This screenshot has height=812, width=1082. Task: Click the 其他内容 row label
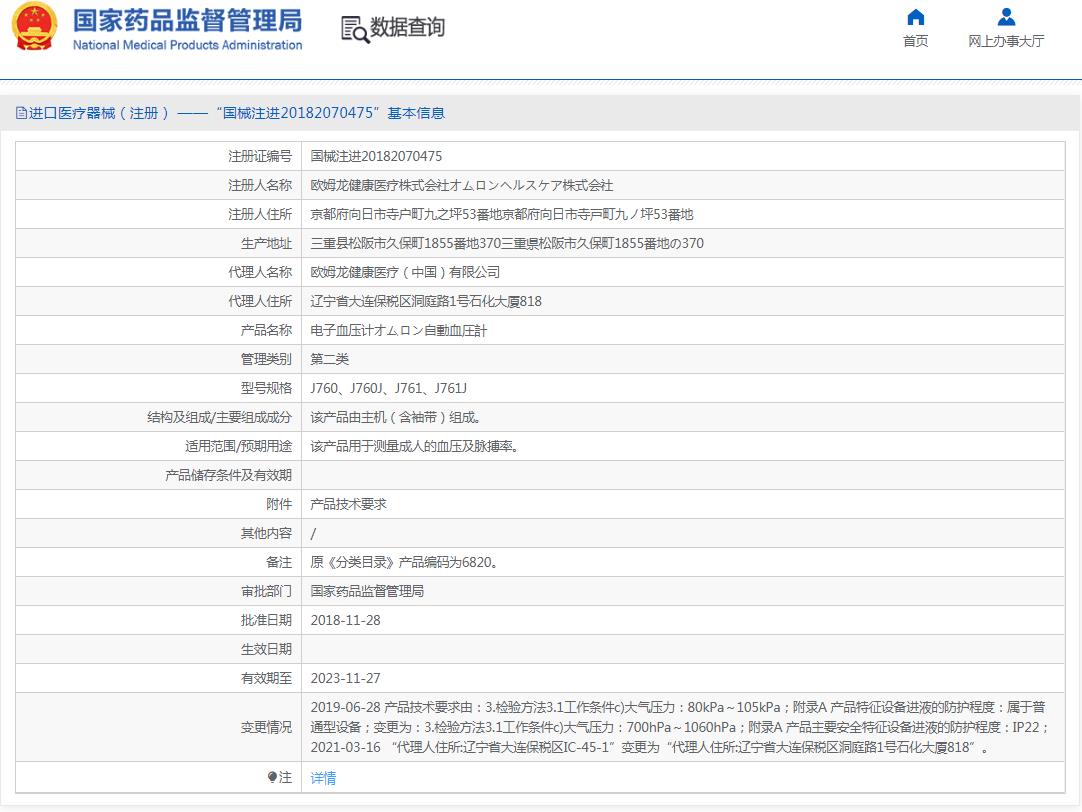pyautogui.click(x=266, y=533)
